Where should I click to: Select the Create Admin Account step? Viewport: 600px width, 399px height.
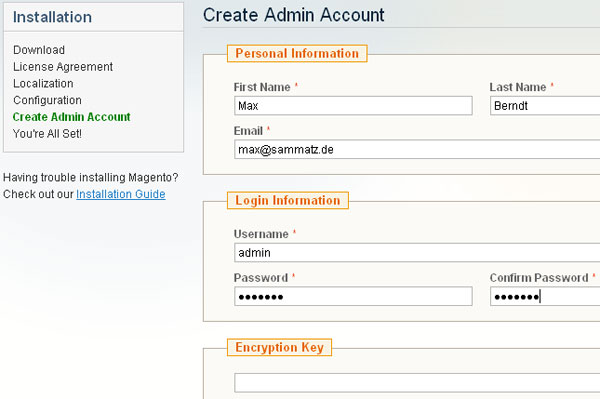coord(72,117)
